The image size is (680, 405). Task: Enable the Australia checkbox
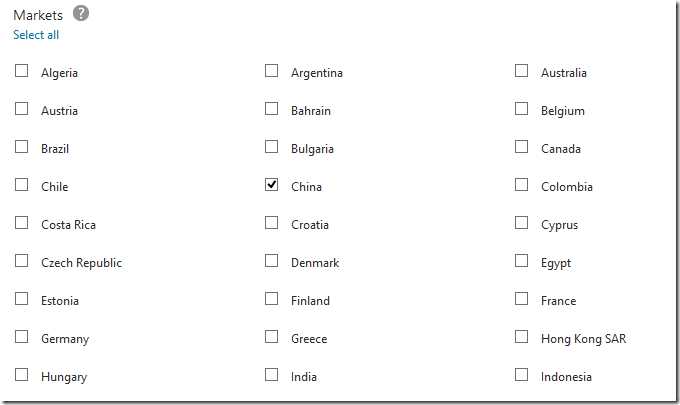(x=522, y=71)
